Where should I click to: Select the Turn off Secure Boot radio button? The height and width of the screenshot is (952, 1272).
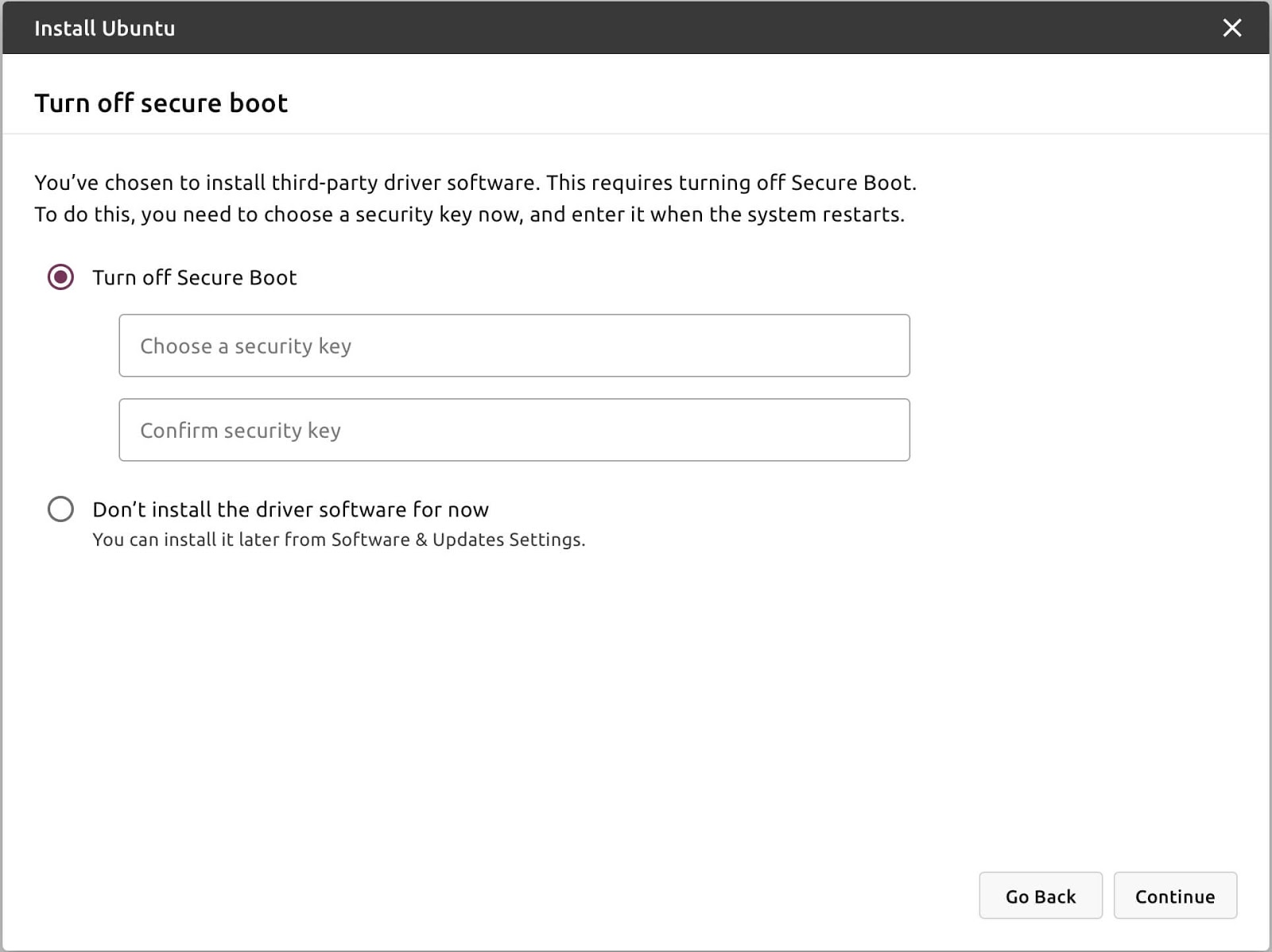60,277
